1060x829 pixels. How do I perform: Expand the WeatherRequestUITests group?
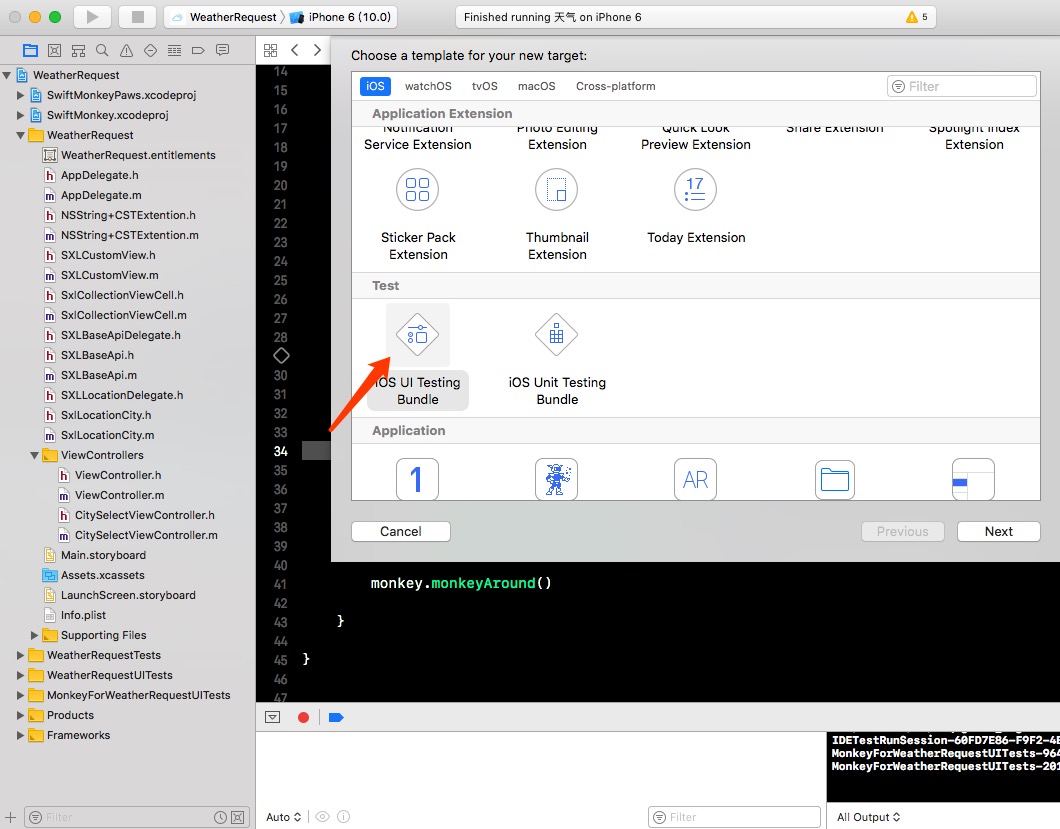tap(20, 675)
